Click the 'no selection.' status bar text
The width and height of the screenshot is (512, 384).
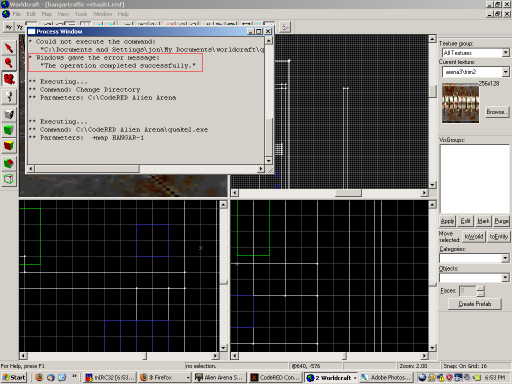(x=201, y=366)
